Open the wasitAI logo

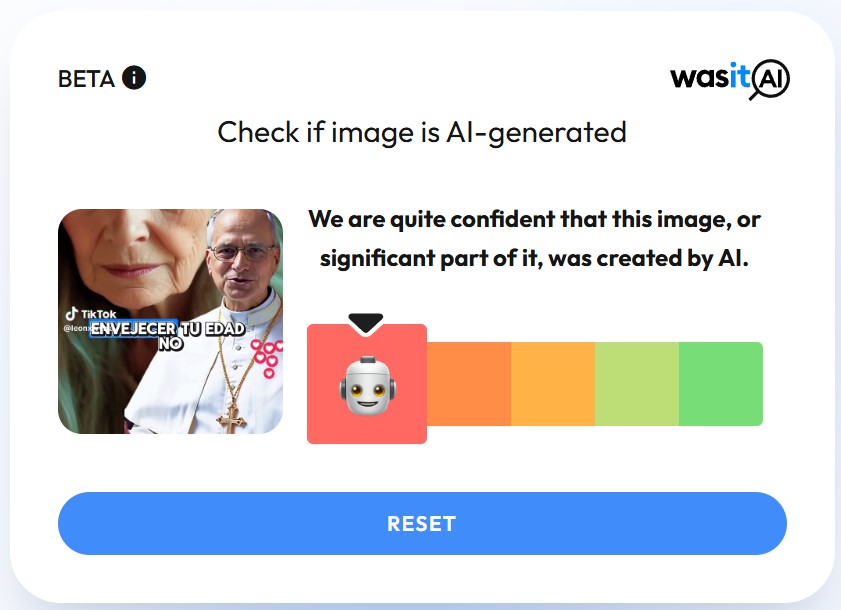tap(730, 79)
